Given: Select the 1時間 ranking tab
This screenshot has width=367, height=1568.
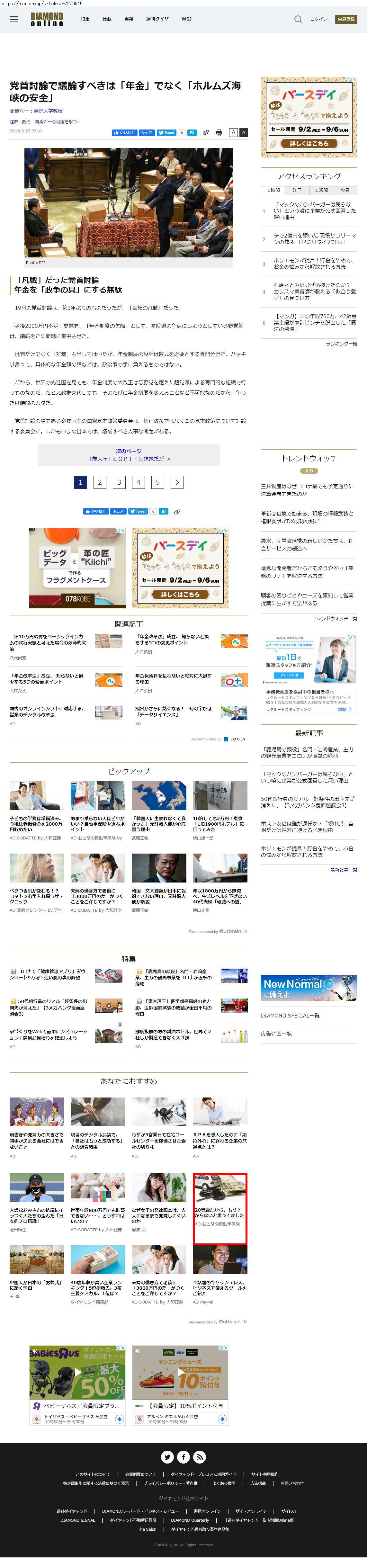Looking at the screenshot, I should click(x=273, y=190).
